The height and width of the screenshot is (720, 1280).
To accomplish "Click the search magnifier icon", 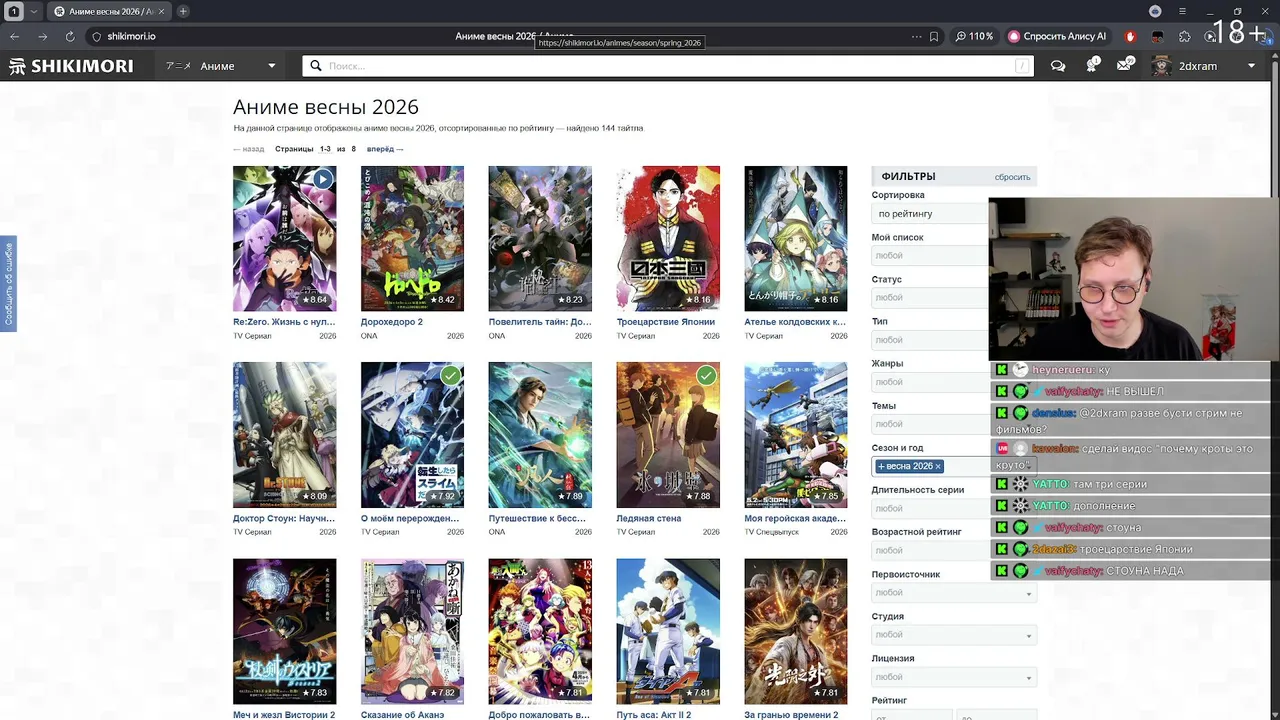I will [316, 66].
